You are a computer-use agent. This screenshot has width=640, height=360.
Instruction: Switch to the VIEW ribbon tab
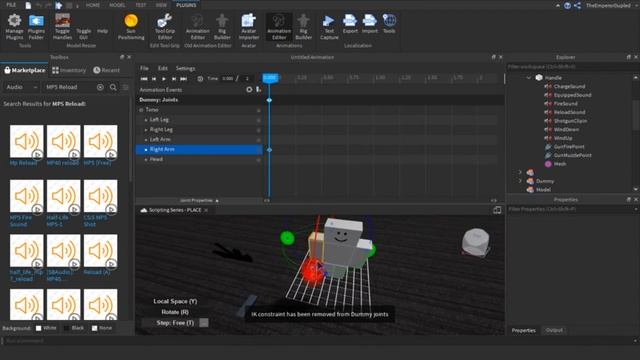pos(161,5)
